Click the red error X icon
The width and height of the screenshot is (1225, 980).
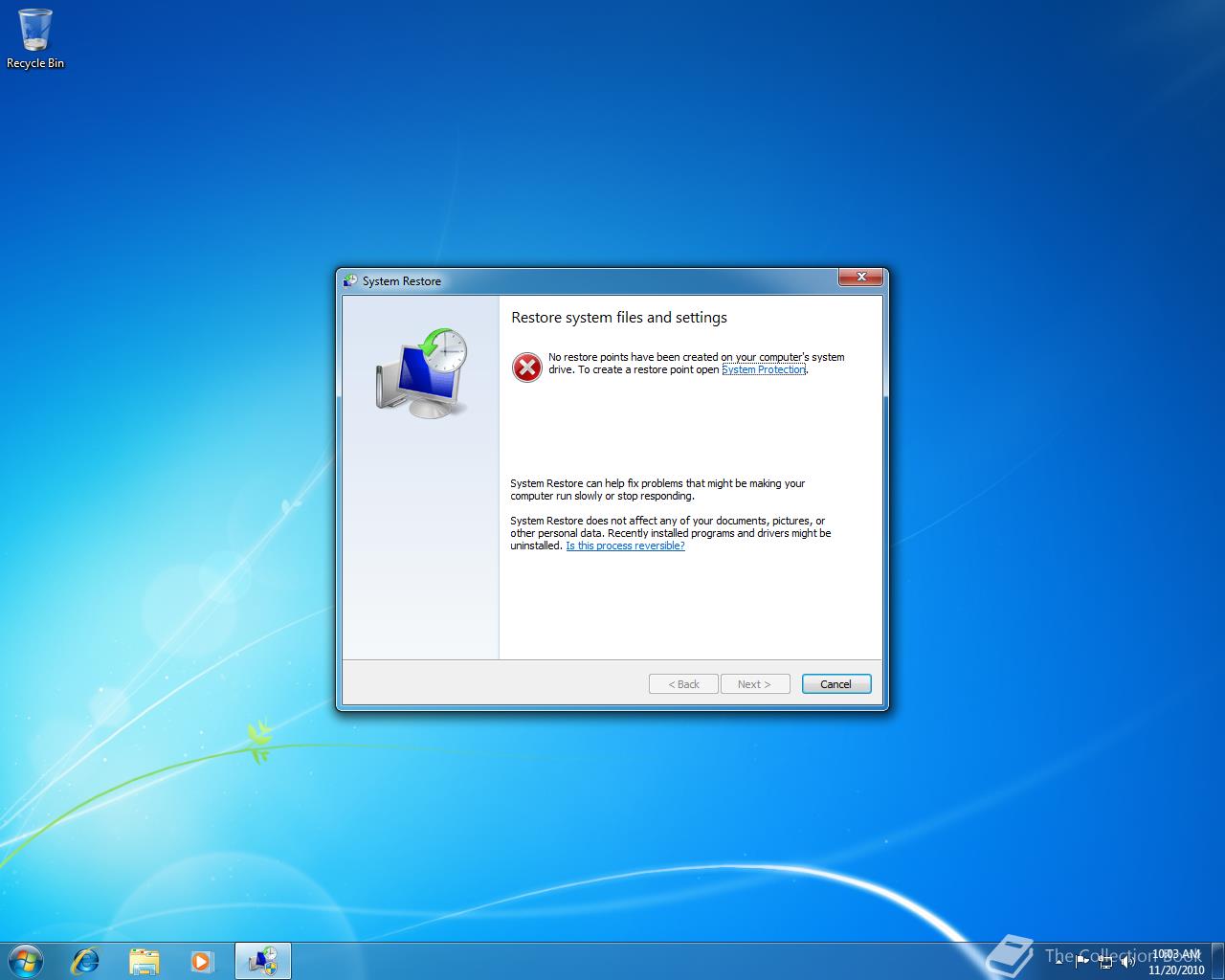point(526,367)
